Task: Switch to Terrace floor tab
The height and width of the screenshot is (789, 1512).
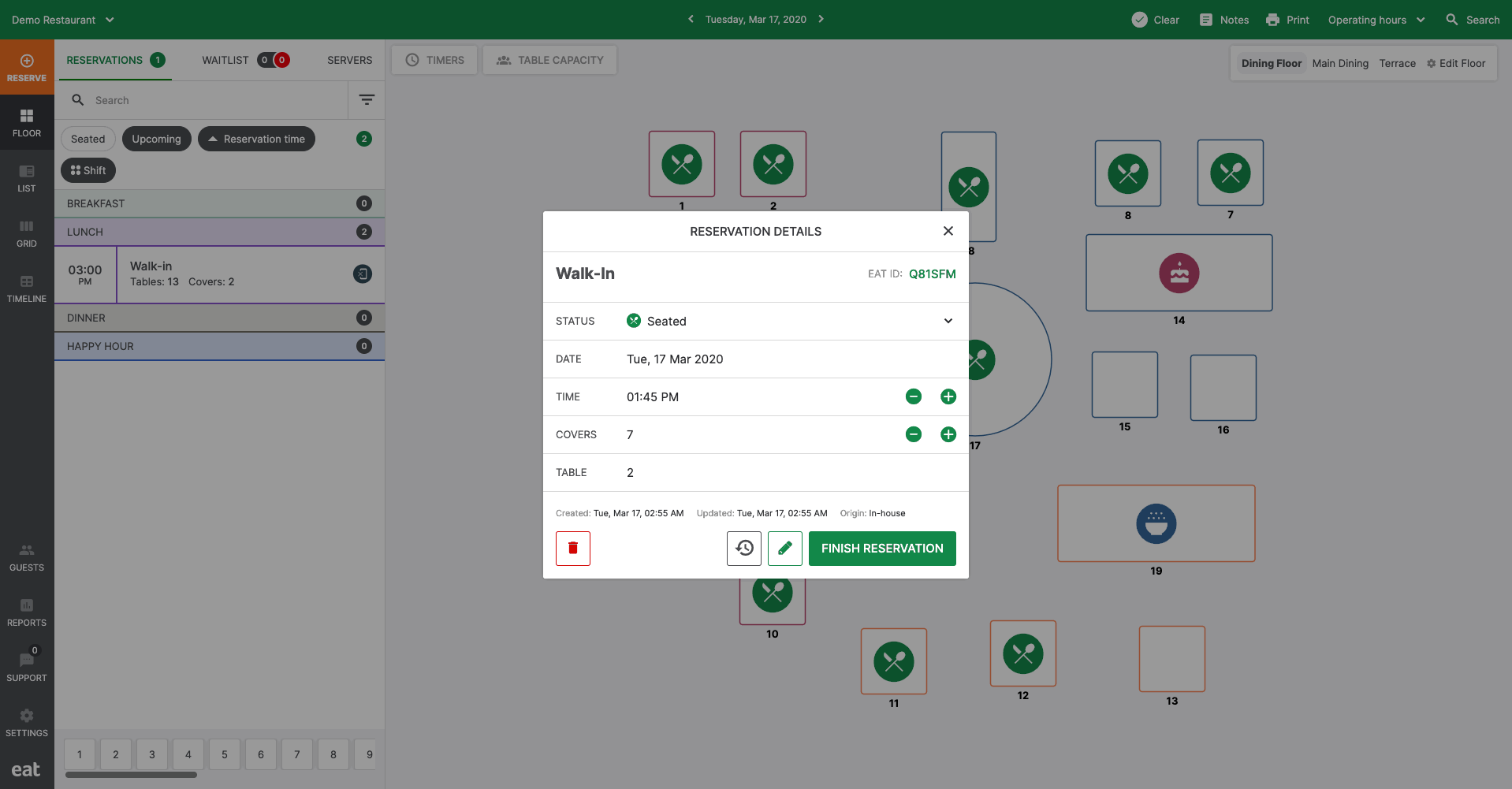Action: pyautogui.click(x=1397, y=63)
